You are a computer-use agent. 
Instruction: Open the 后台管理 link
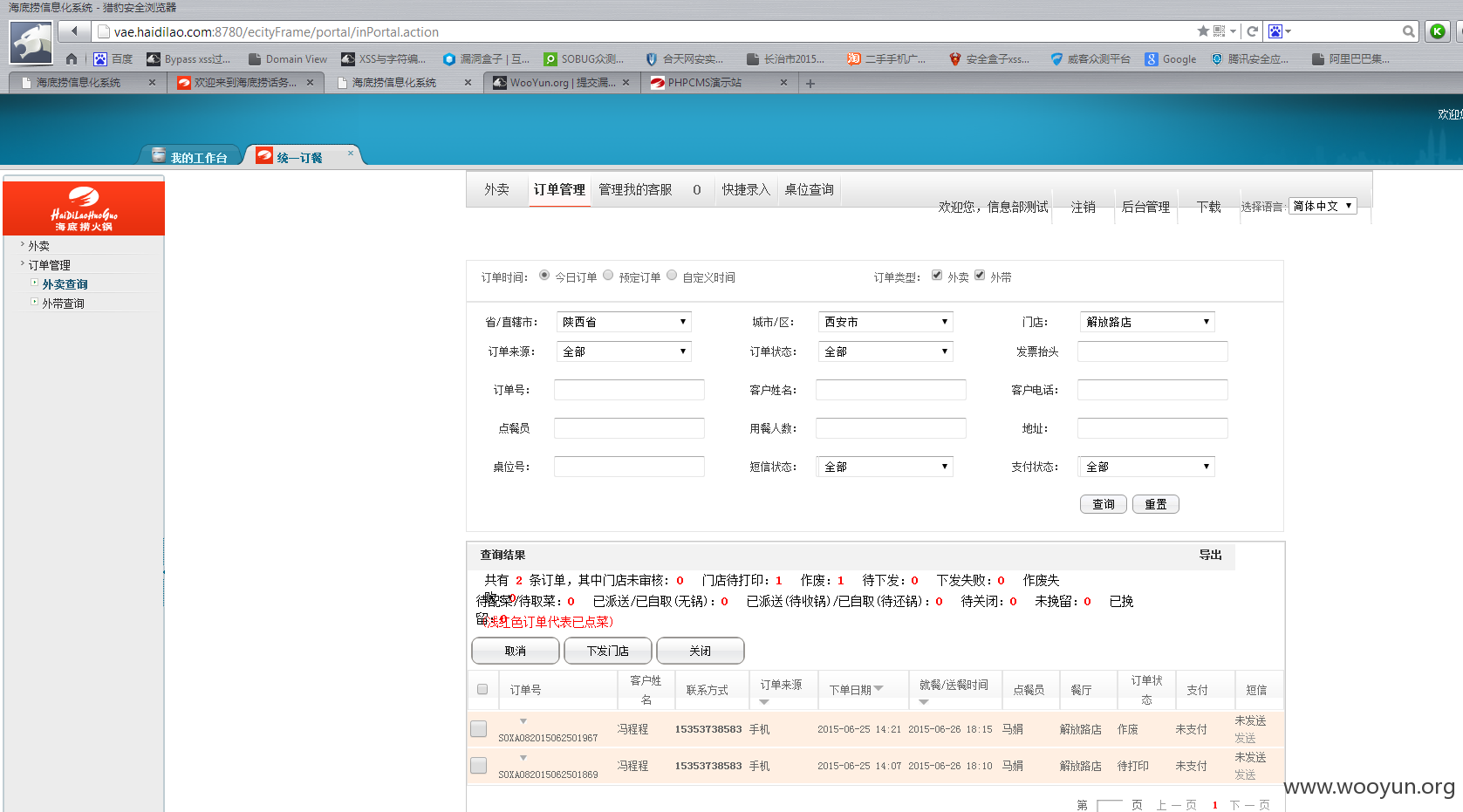click(1145, 207)
